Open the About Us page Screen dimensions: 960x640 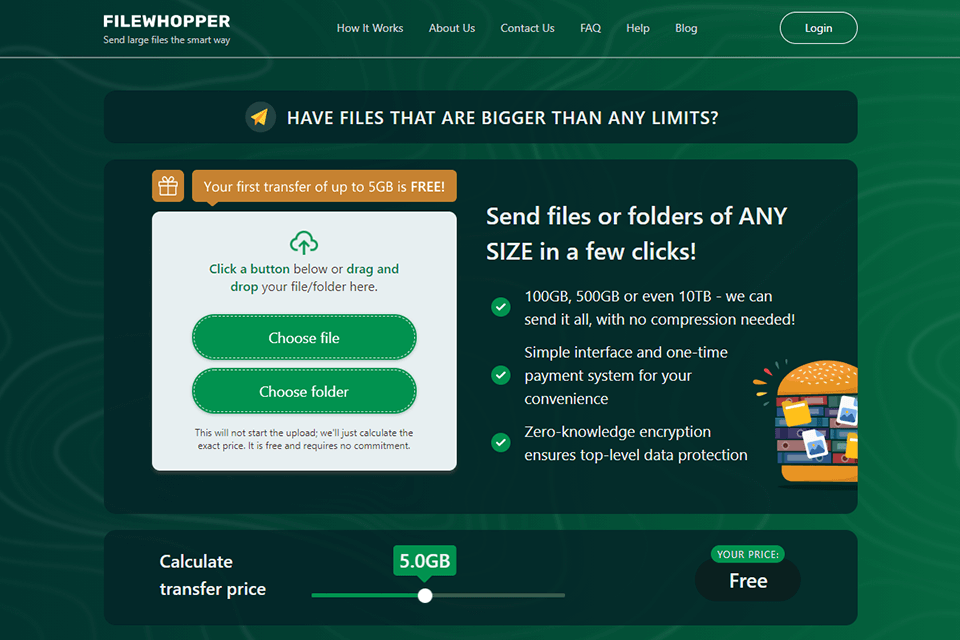(452, 28)
